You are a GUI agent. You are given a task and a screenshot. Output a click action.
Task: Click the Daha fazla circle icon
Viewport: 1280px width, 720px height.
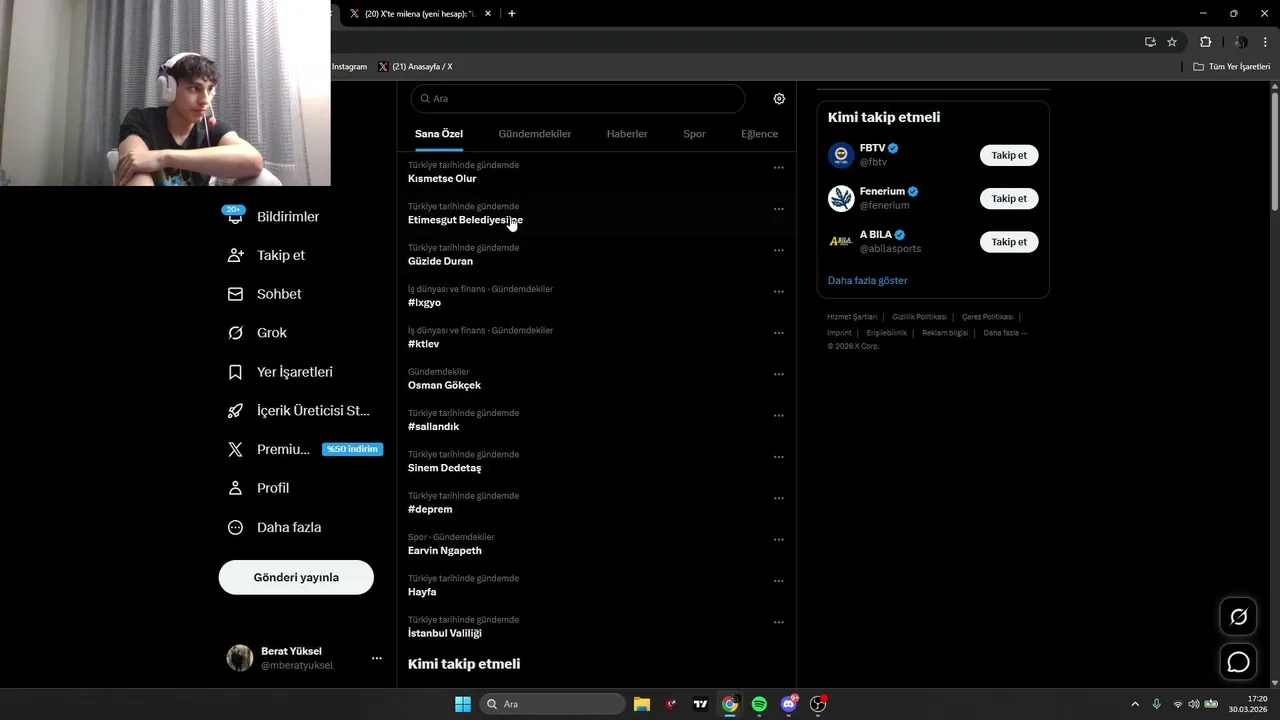(x=235, y=527)
